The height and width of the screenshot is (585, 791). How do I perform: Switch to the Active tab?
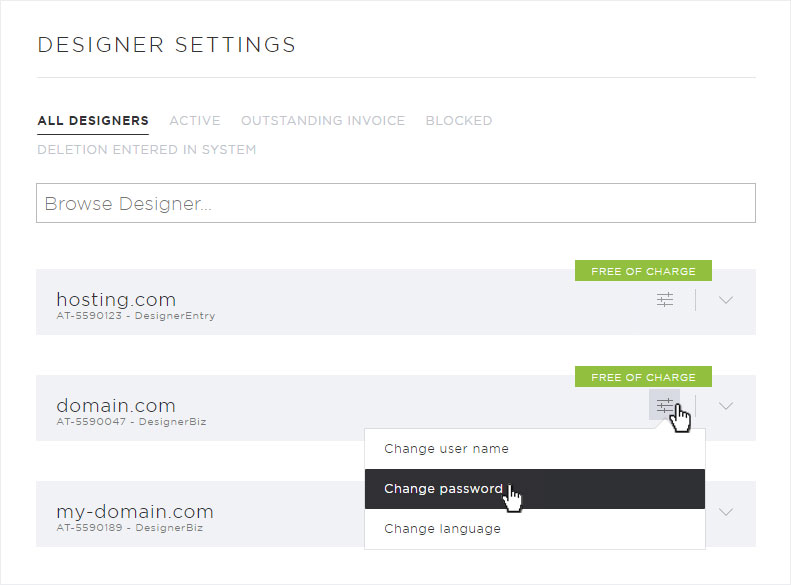click(x=195, y=121)
